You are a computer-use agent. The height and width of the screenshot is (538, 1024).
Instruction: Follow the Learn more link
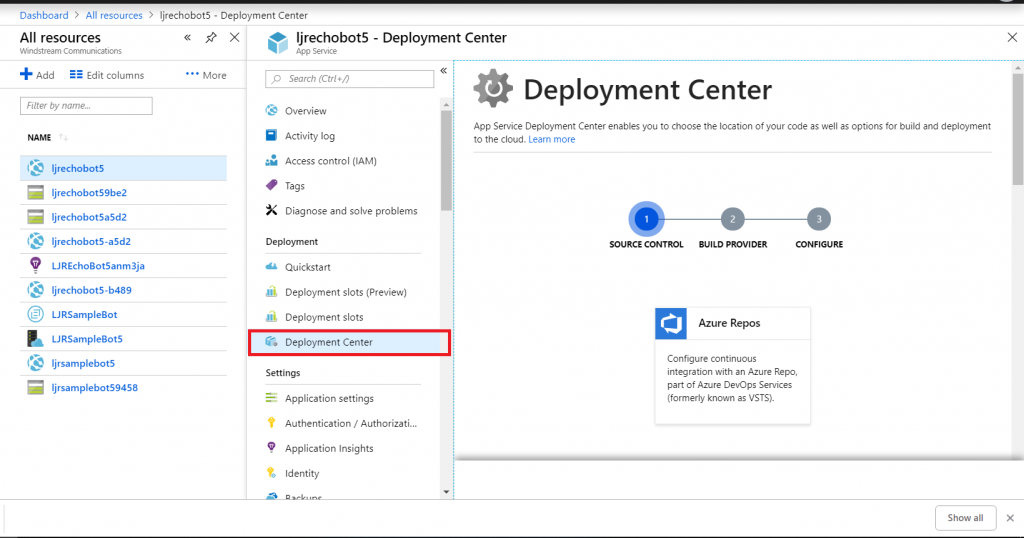(x=552, y=139)
